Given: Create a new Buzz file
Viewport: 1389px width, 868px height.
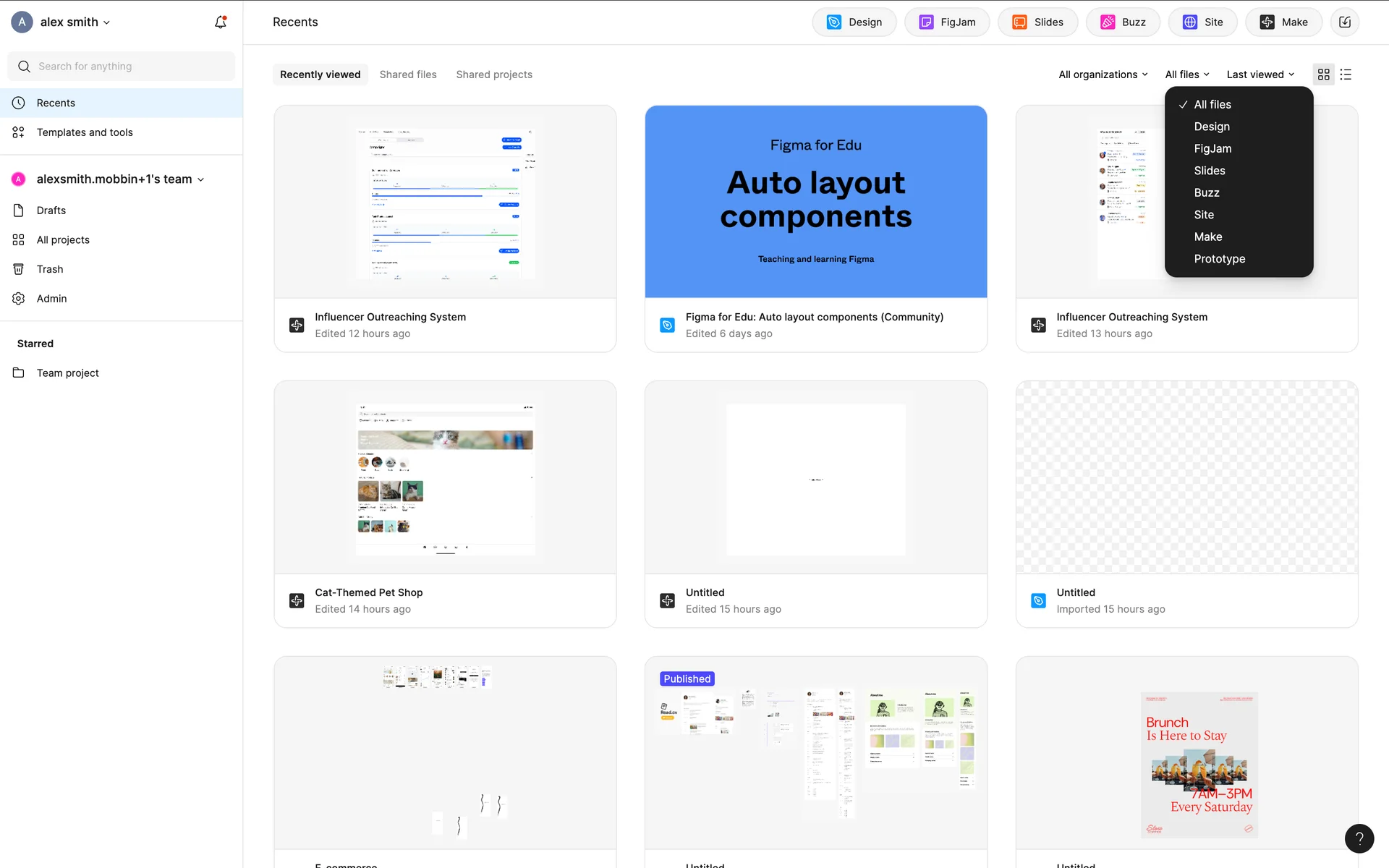Looking at the screenshot, I should [1123, 22].
